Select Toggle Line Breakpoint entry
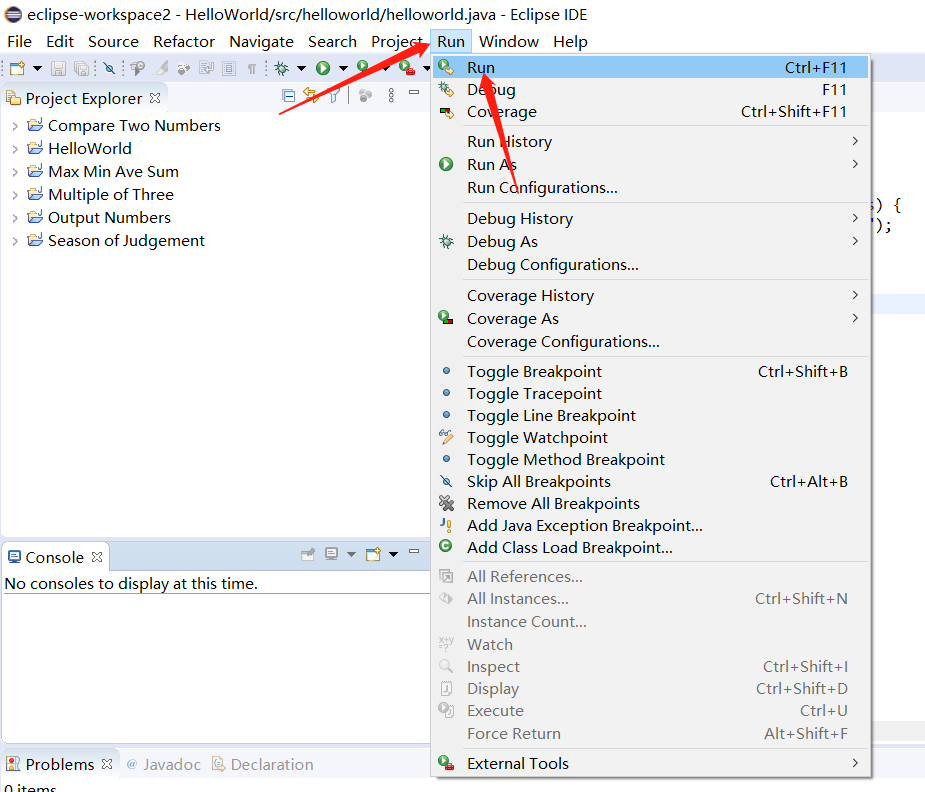This screenshot has height=792, width=925. pos(650,416)
